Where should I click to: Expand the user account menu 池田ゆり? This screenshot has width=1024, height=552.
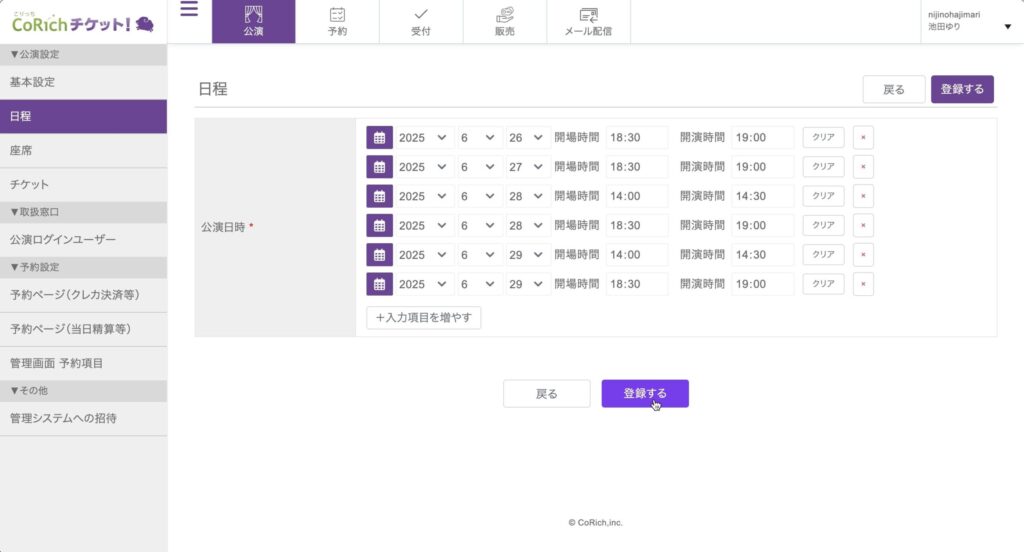(x=968, y=21)
